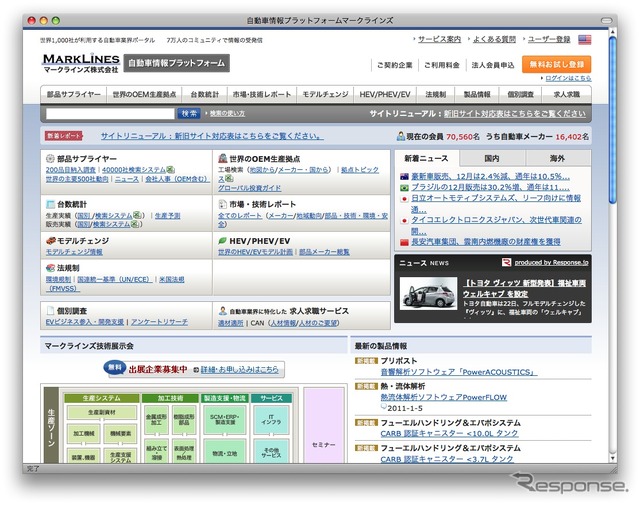Click the orange 無料お試し登録 button
Viewport: 640px width, 505px height.
(556, 64)
